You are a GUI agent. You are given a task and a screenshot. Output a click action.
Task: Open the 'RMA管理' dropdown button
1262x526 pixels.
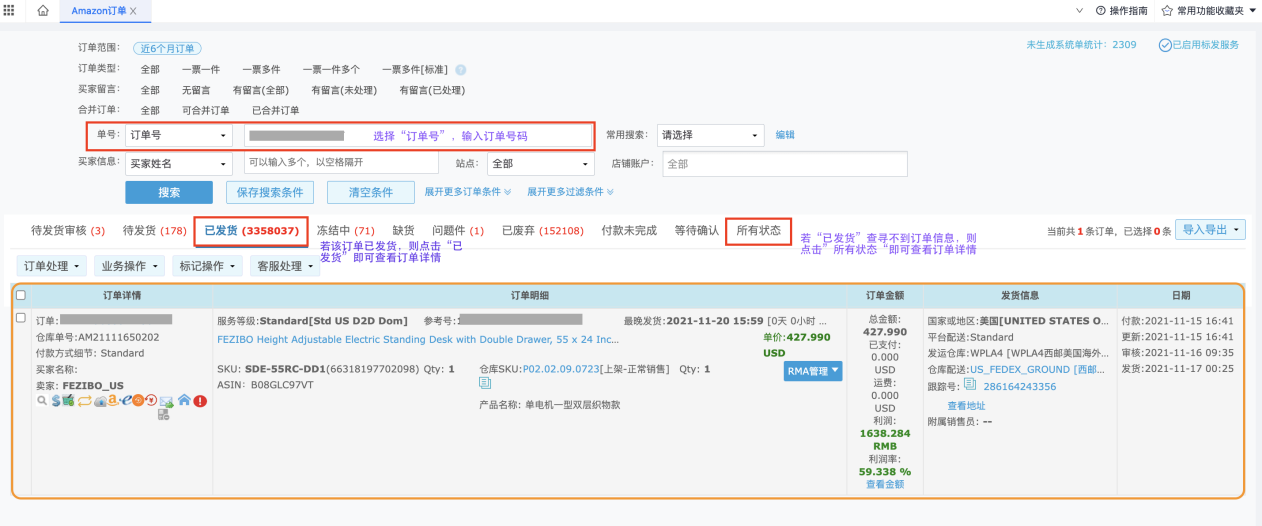tap(812, 371)
